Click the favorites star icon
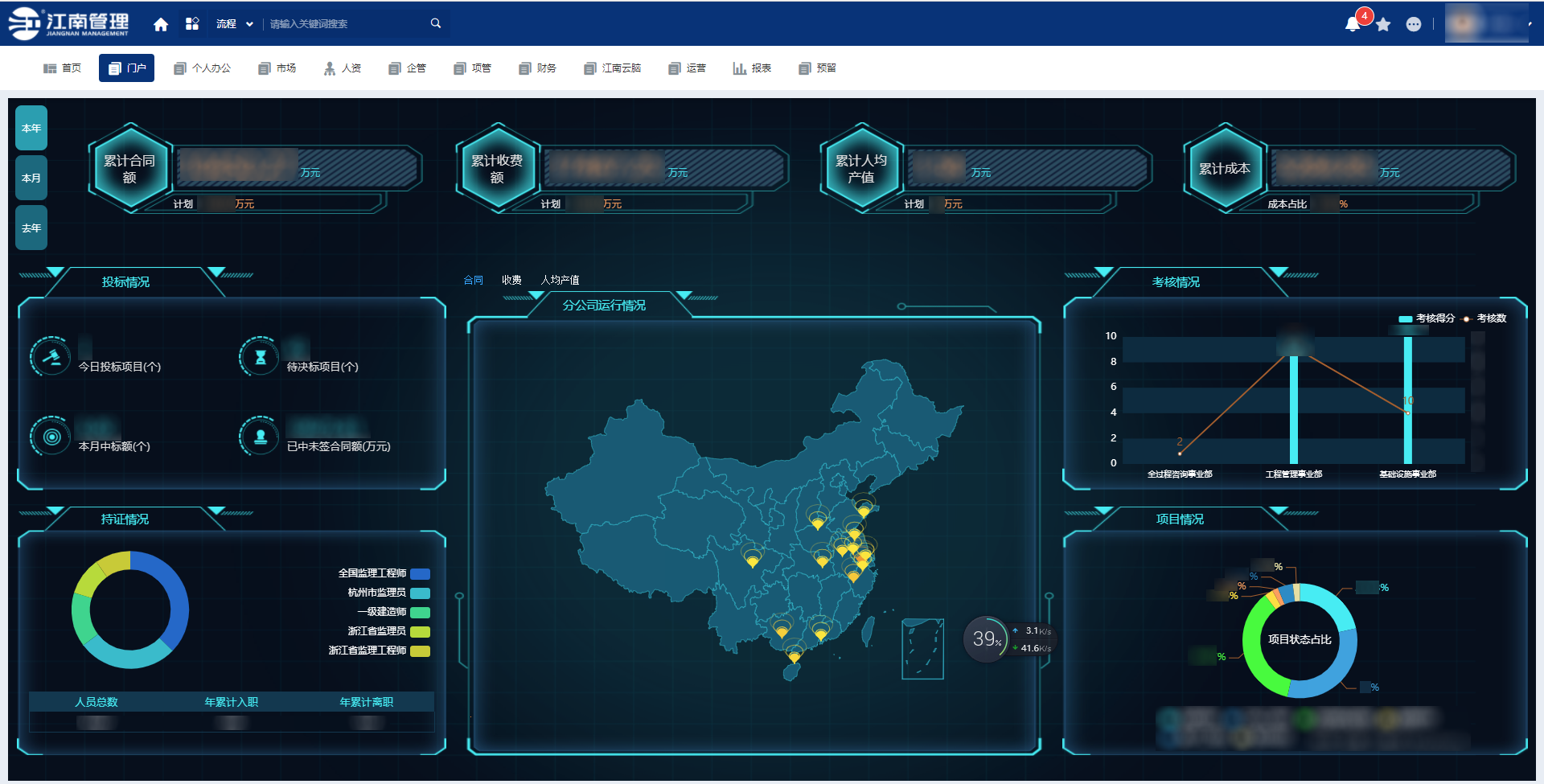 tap(1383, 25)
